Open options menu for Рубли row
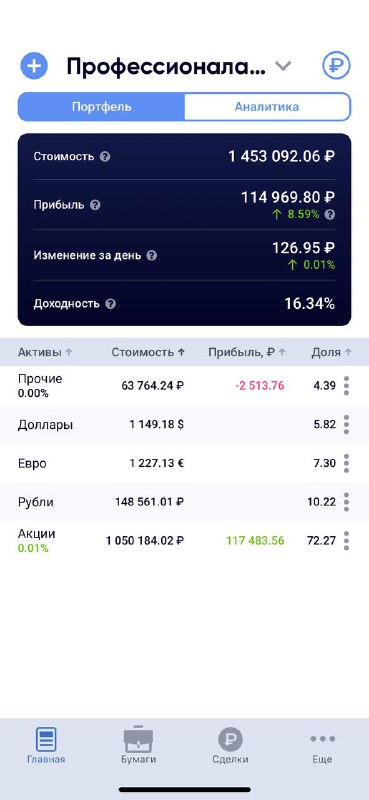The width and height of the screenshot is (369, 800). pos(347,502)
